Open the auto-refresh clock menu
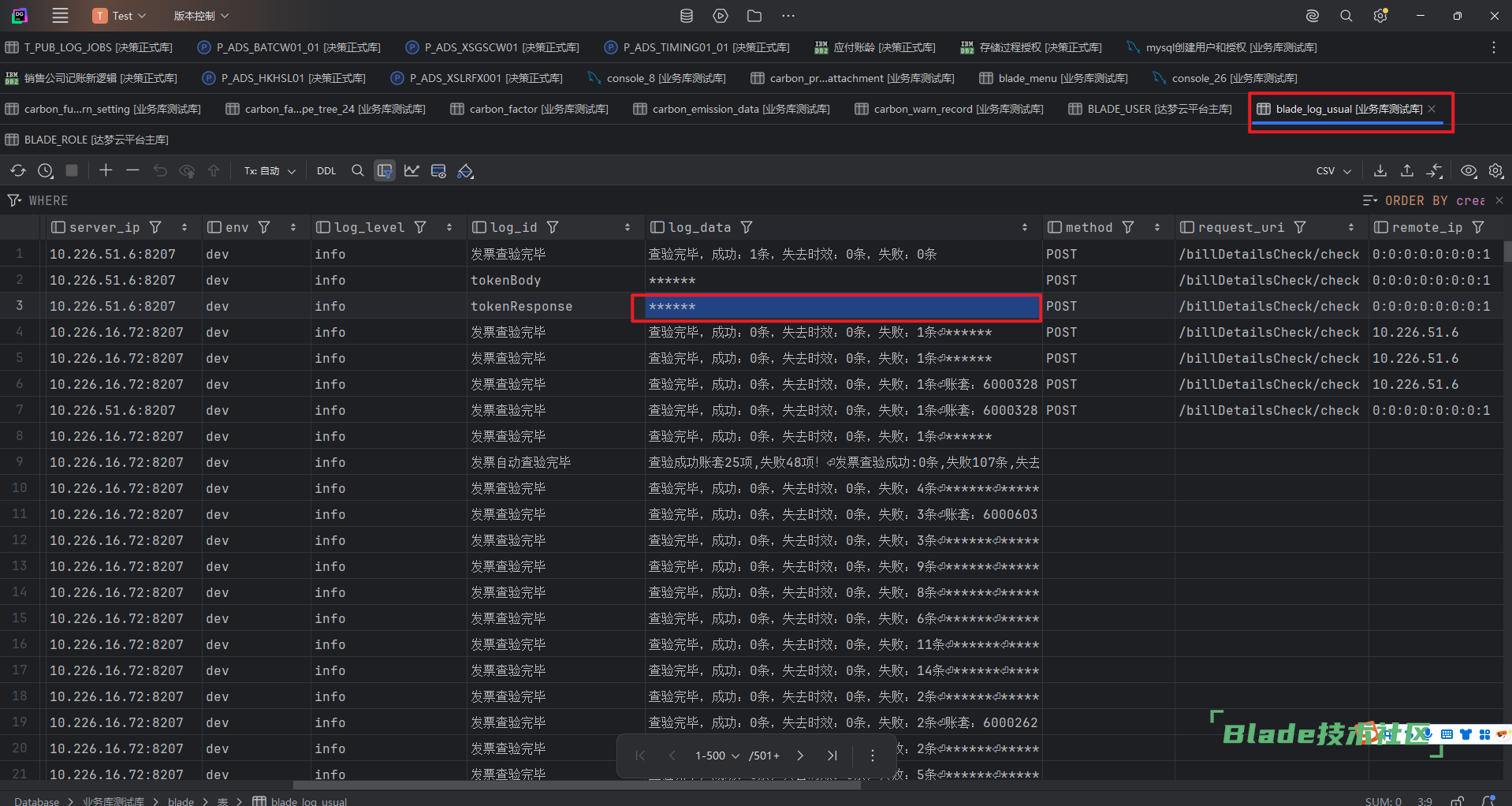 click(45, 170)
